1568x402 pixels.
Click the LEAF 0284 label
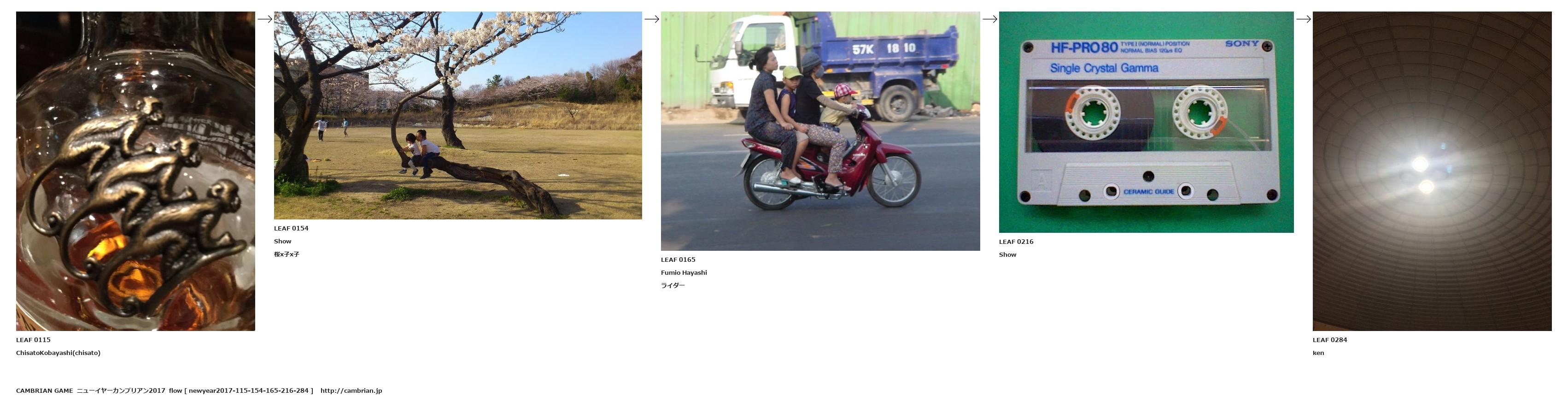pos(1330,340)
